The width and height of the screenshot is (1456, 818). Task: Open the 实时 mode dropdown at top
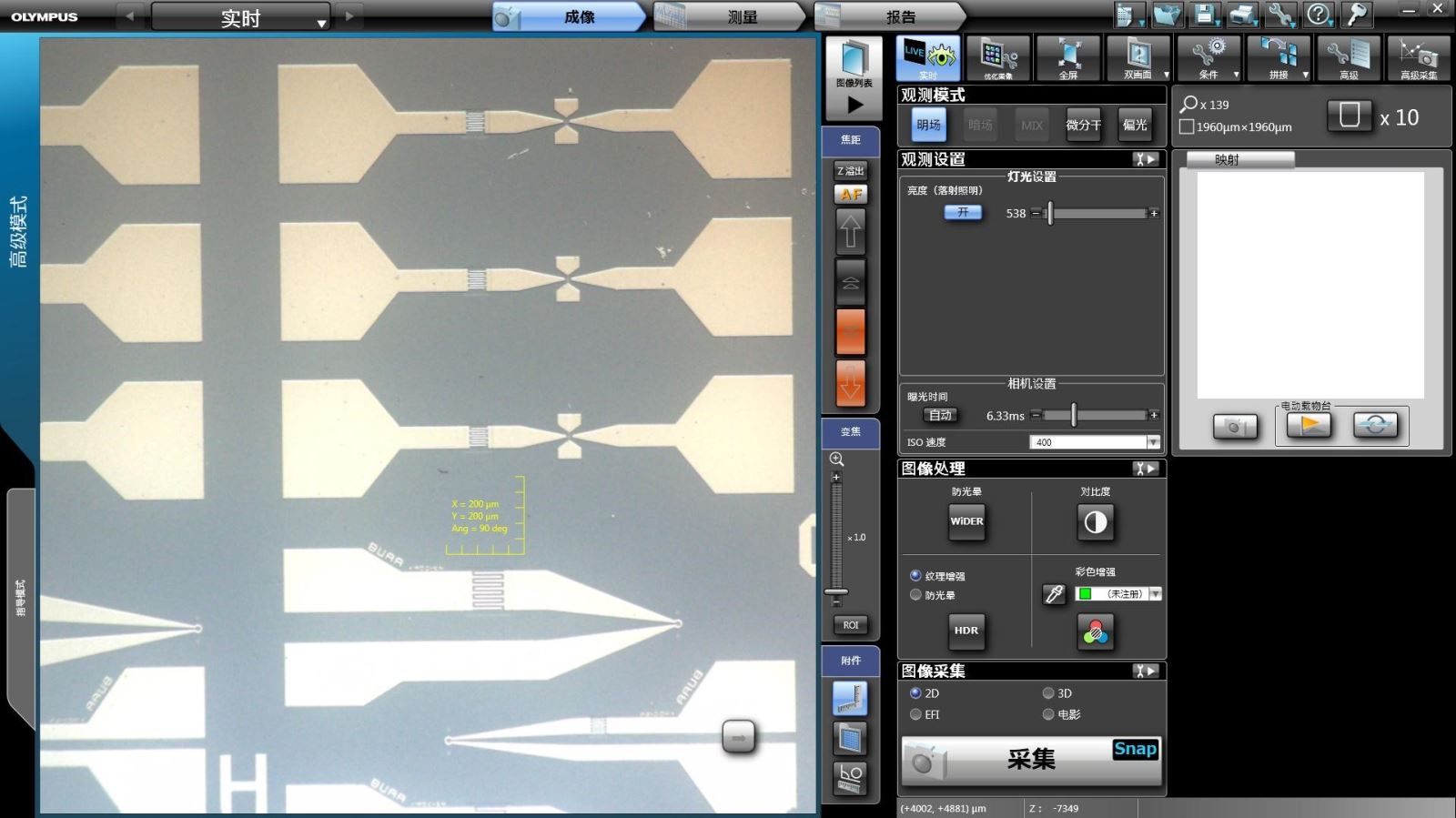(322, 23)
